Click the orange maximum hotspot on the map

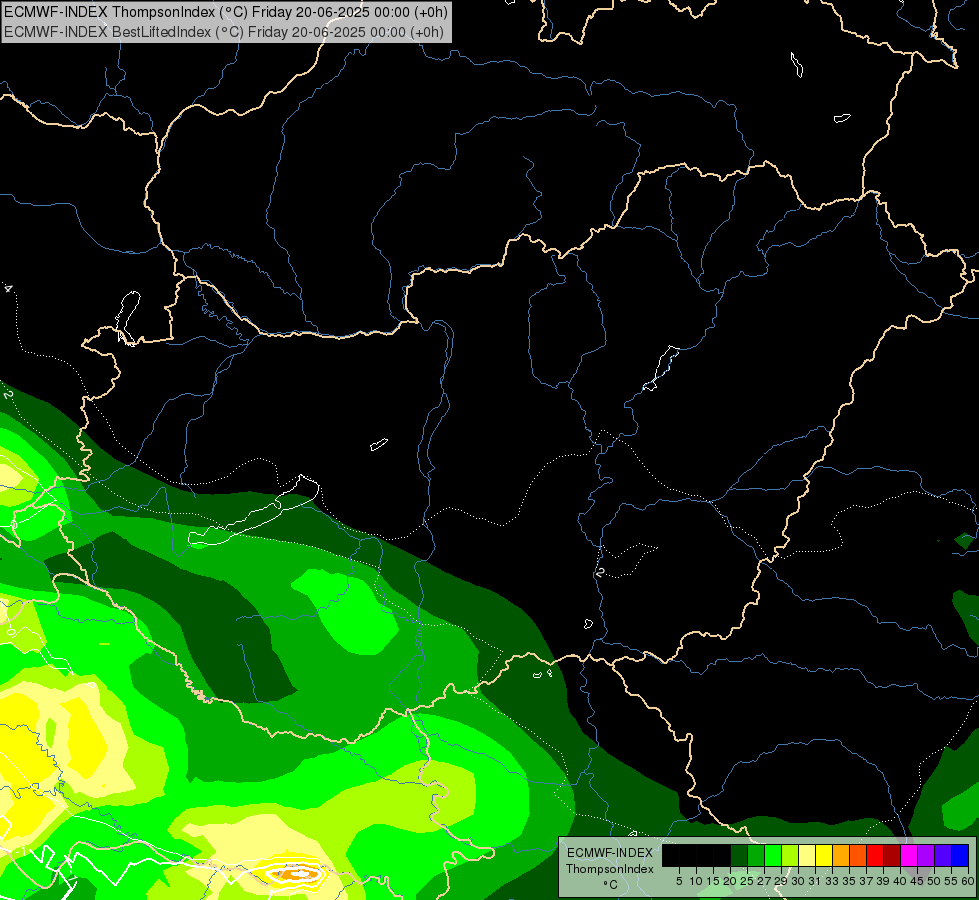coord(294,872)
